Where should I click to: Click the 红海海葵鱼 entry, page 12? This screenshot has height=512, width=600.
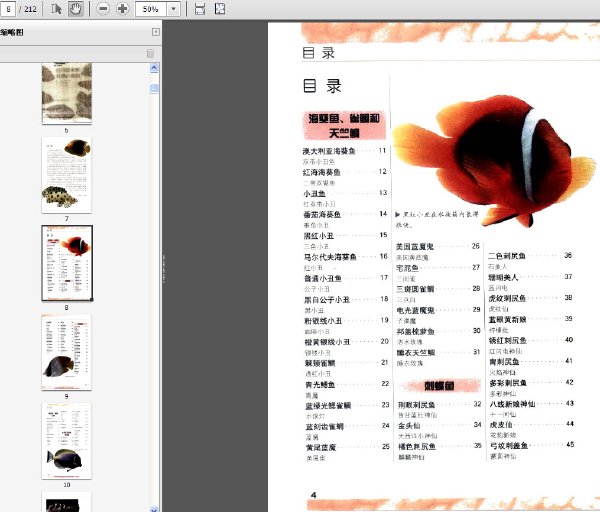click(344, 172)
